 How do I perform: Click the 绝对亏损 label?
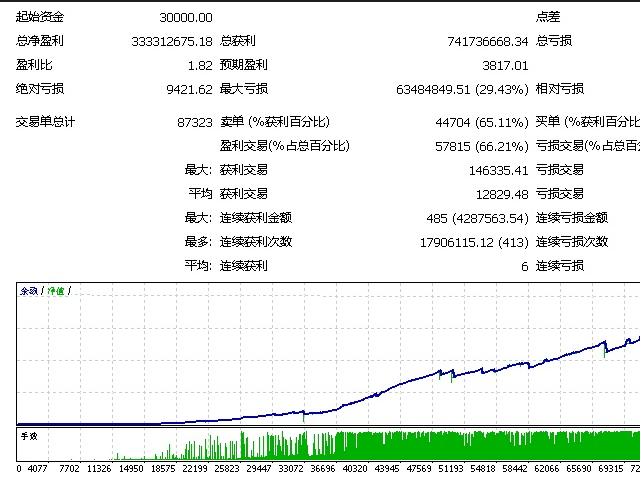pos(40,89)
